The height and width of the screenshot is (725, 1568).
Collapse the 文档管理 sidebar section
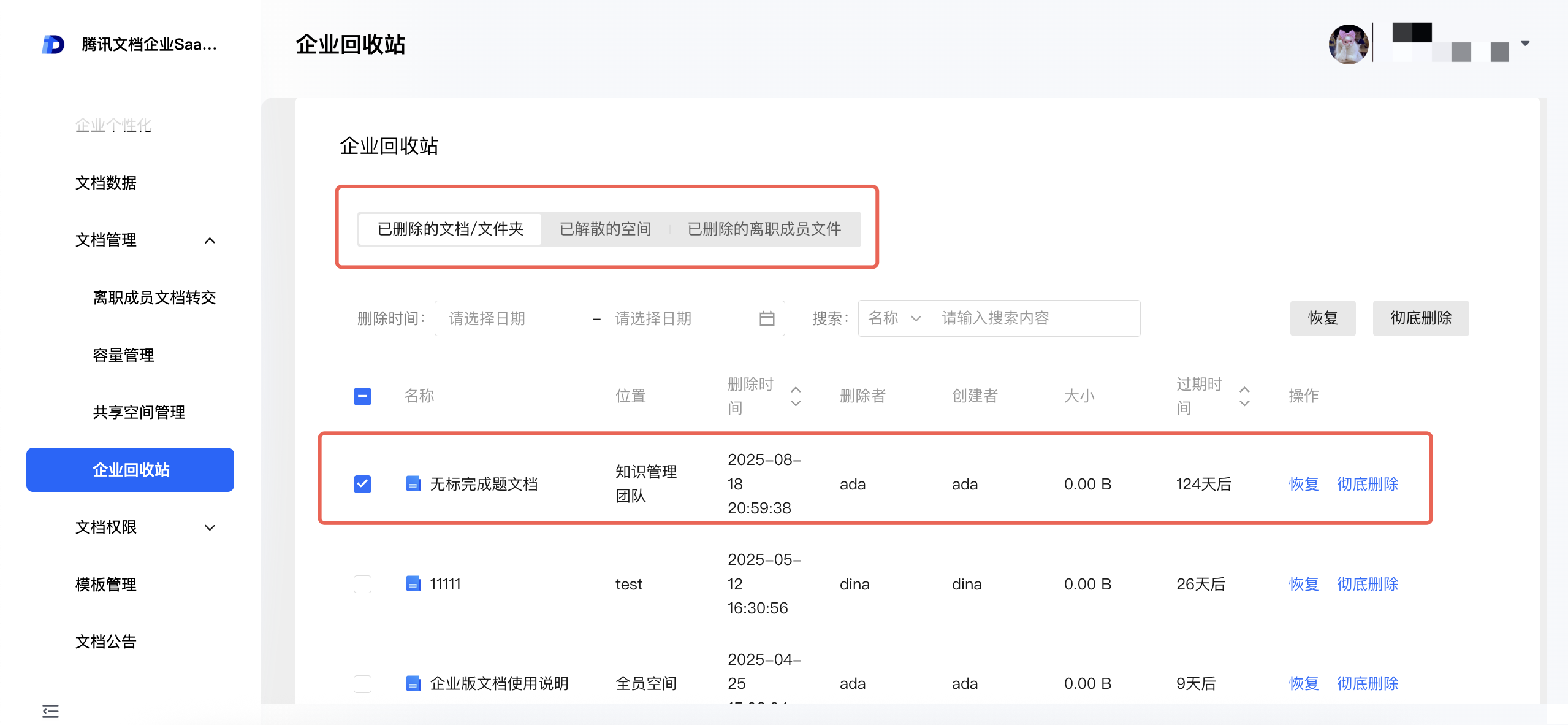click(210, 240)
